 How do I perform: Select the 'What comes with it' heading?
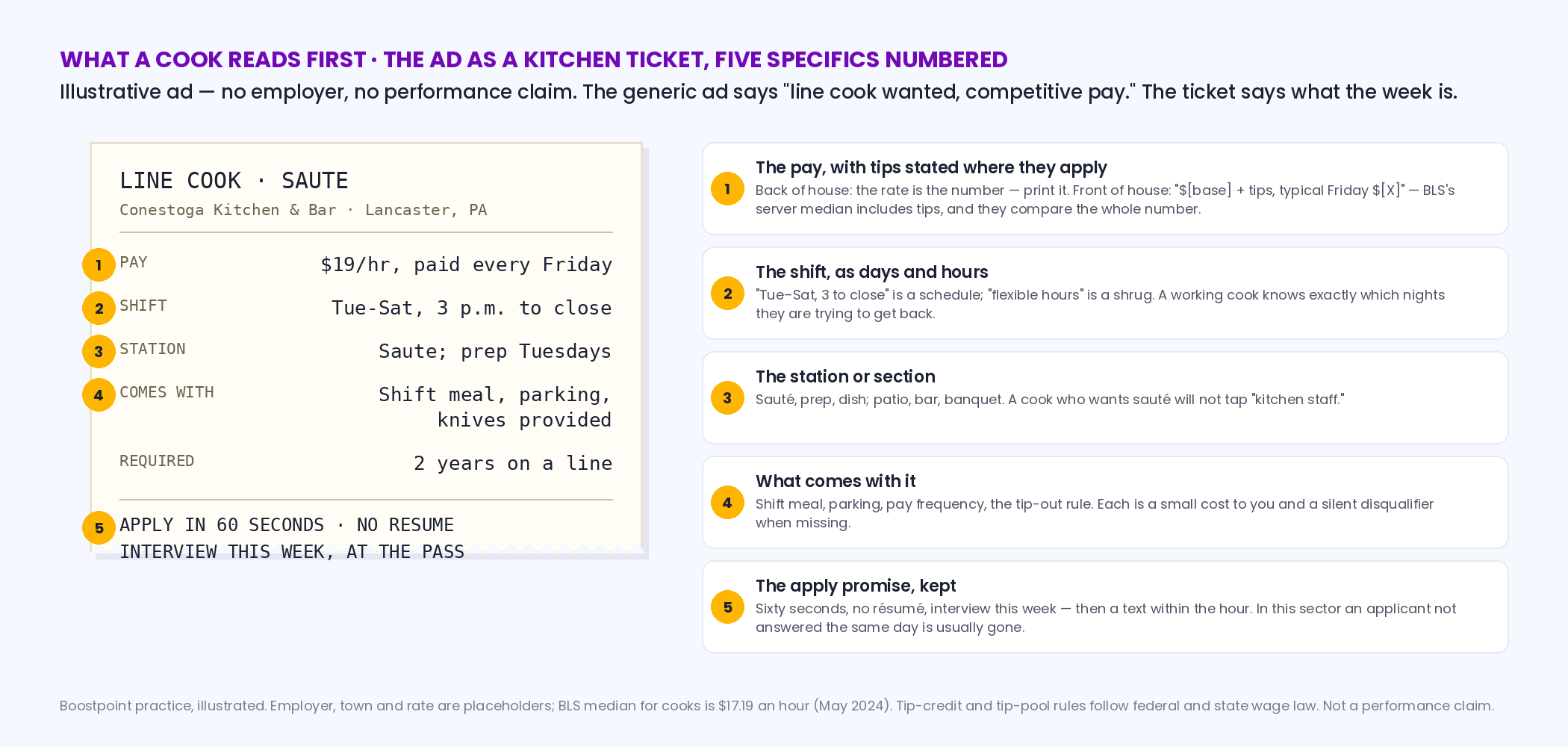coord(836,482)
